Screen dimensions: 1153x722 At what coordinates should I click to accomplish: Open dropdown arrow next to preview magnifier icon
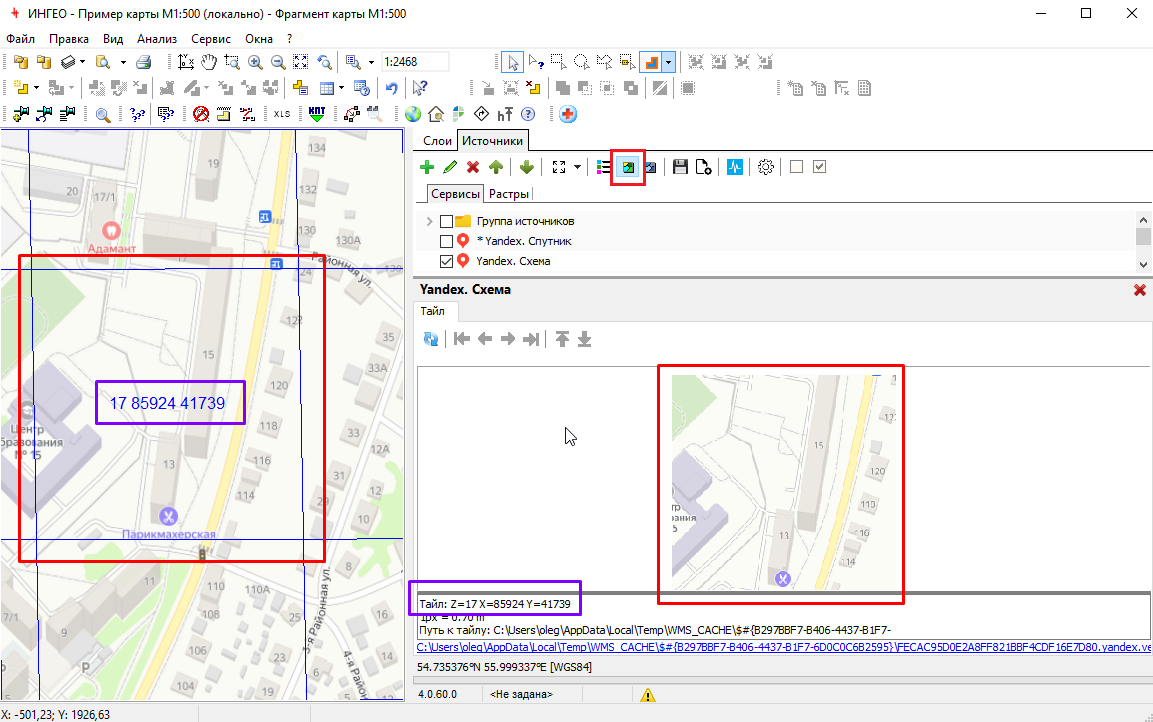coord(123,62)
